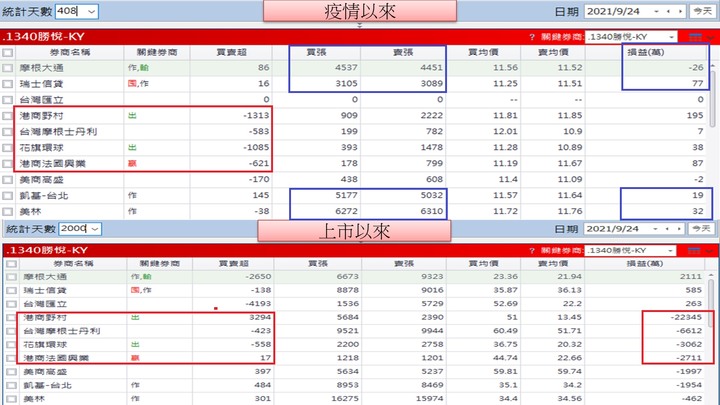Click 損益 value -22345 in 2000-day panel

pos(686,318)
